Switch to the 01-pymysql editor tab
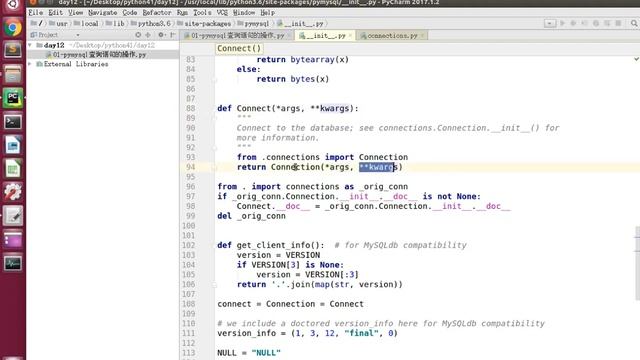Screen dimensions: 640x360 237,36
